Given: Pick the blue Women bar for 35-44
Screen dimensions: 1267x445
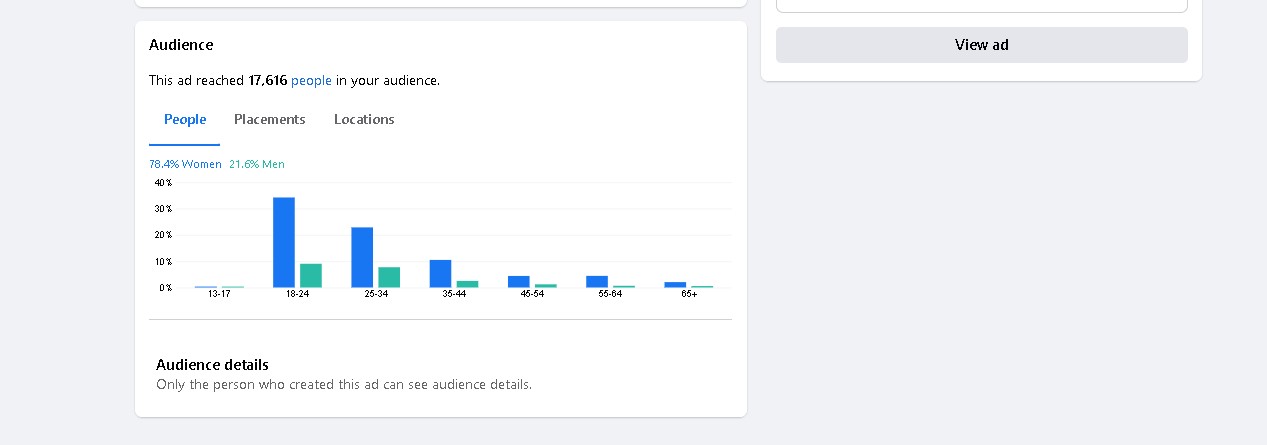Looking at the screenshot, I should pyautogui.click(x=440, y=274).
